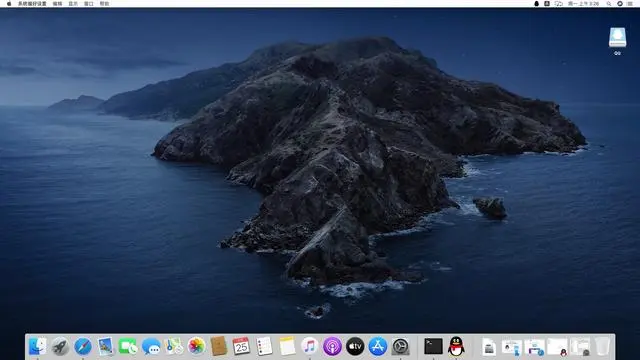Screen dimensions: 640x360
Task: Open Maps app in dock
Action: 174,346
